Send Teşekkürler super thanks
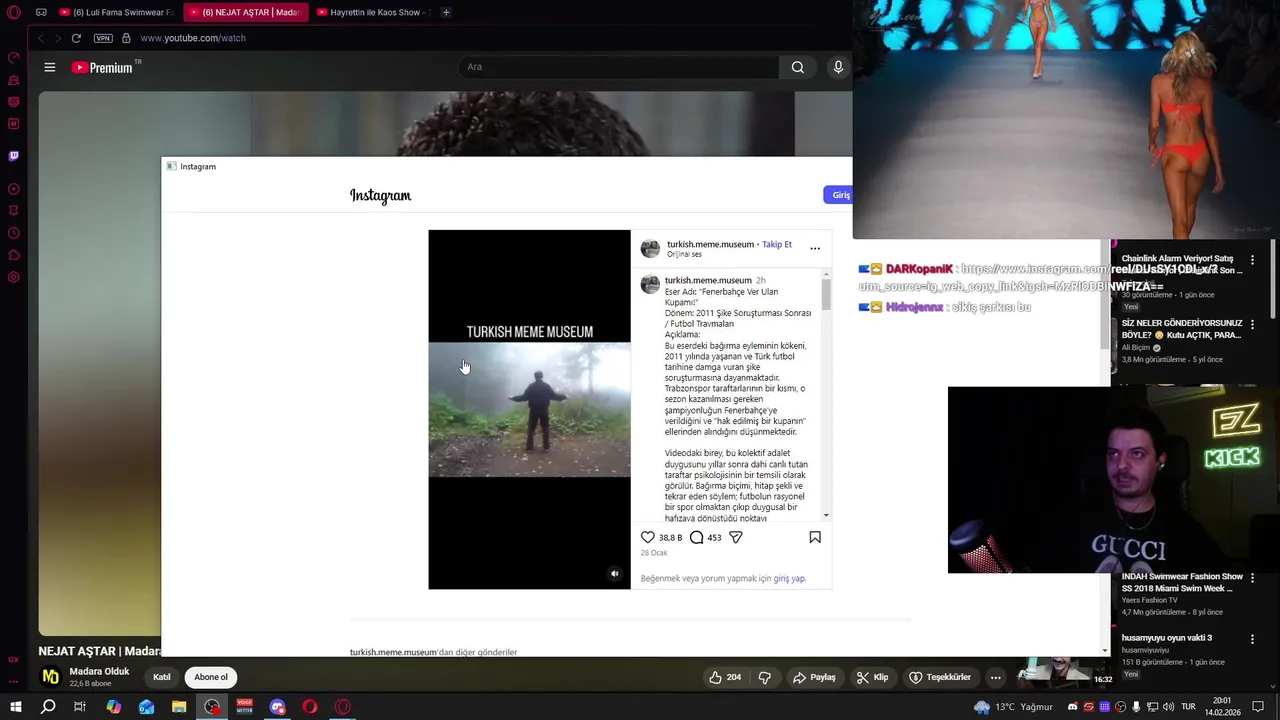The image size is (1280, 720). pyautogui.click(x=939, y=677)
